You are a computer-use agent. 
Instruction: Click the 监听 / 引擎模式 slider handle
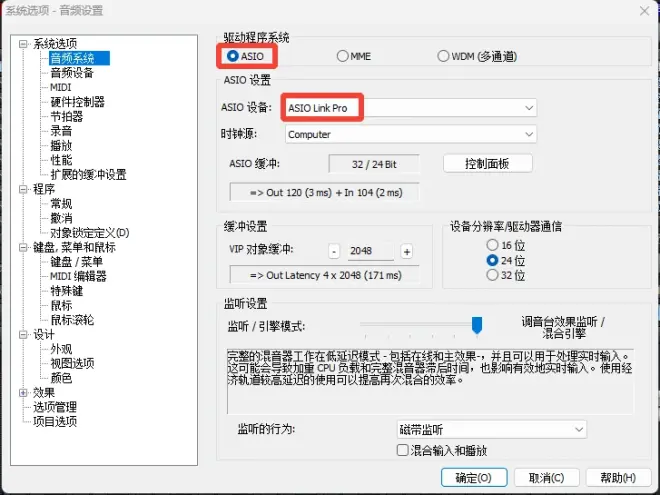[477, 324]
